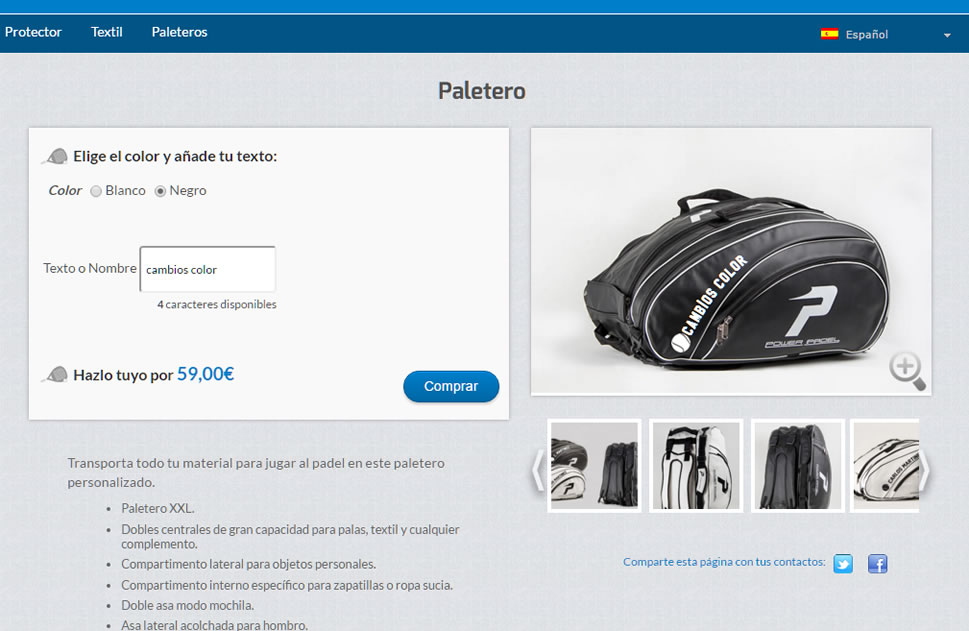
Task: Show next thumbnails with right carousel arrow
Action: pos(925,470)
